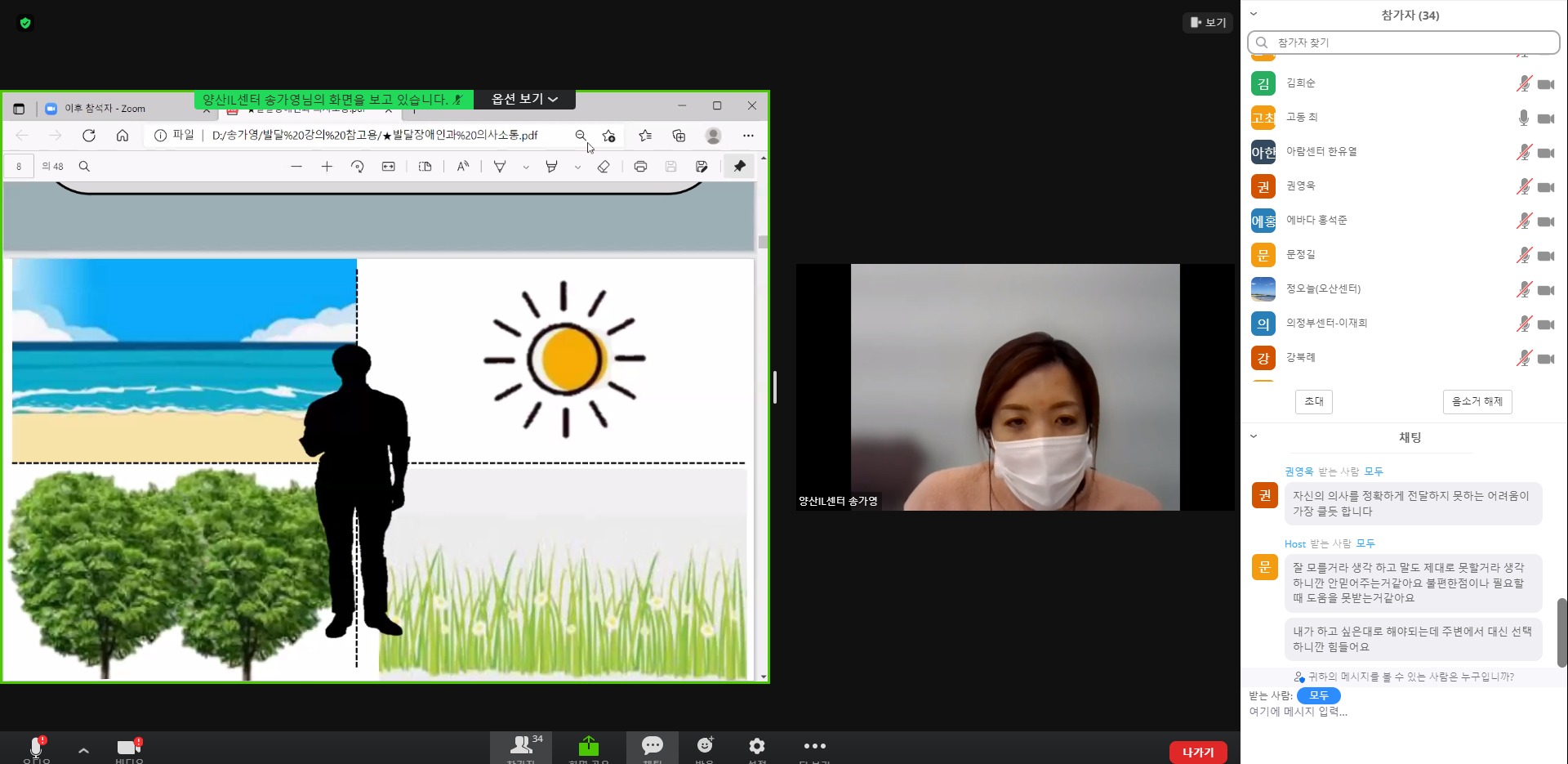Expand audio options arrow beside microphone
The height and width of the screenshot is (764, 1568).
pos(83,749)
